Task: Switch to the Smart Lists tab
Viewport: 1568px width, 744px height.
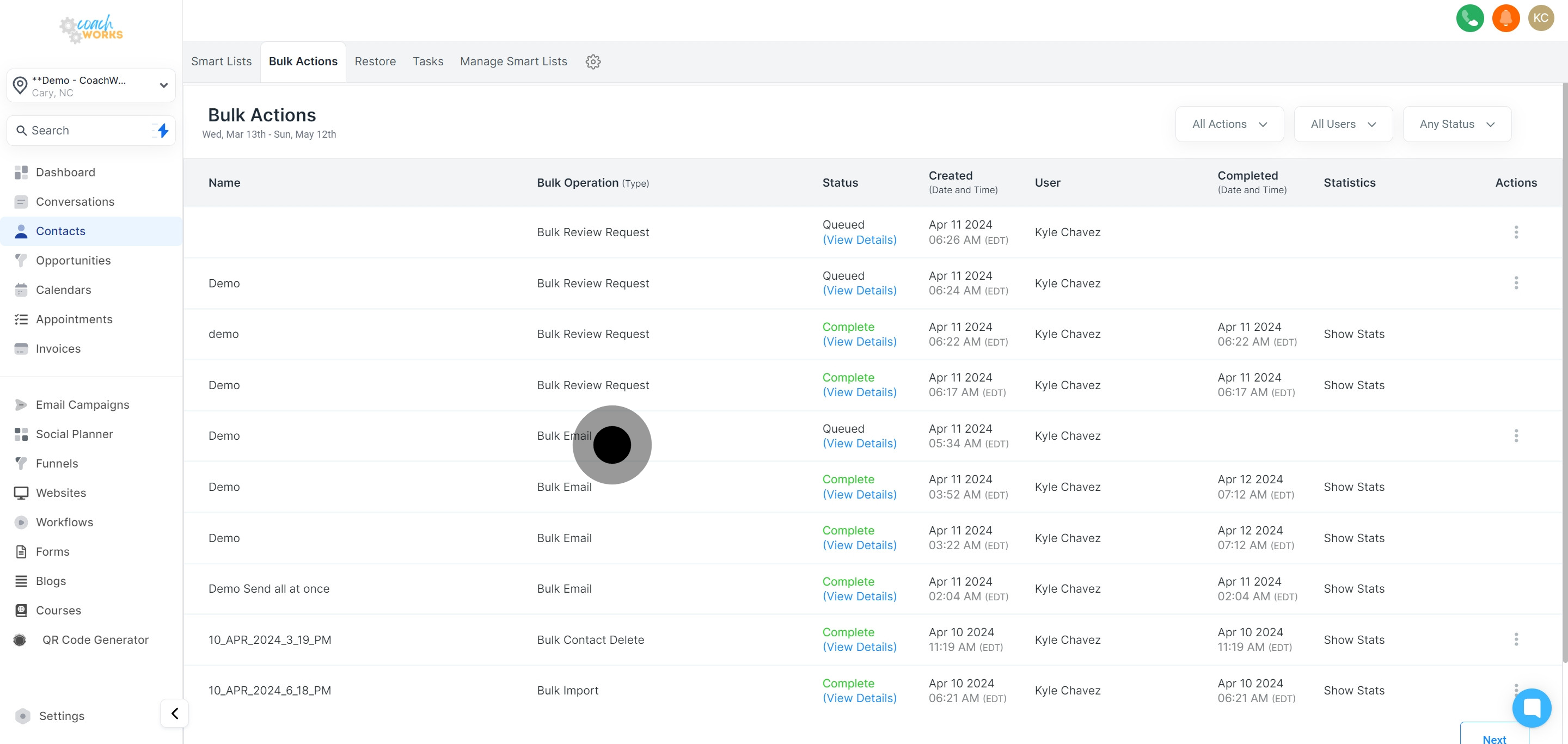Action: coord(221,62)
